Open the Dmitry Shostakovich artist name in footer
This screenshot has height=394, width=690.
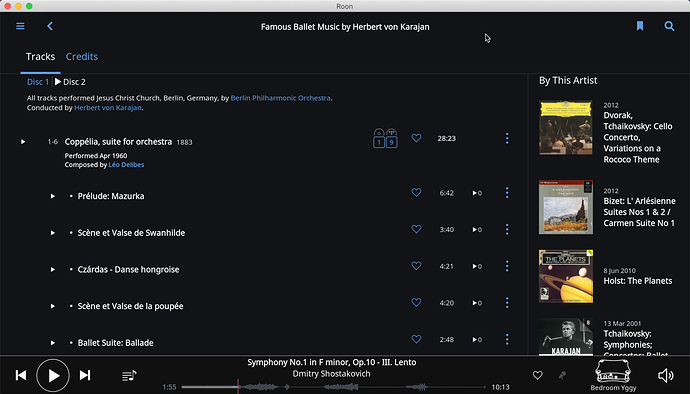pyautogui.click(x=331, y=374)
